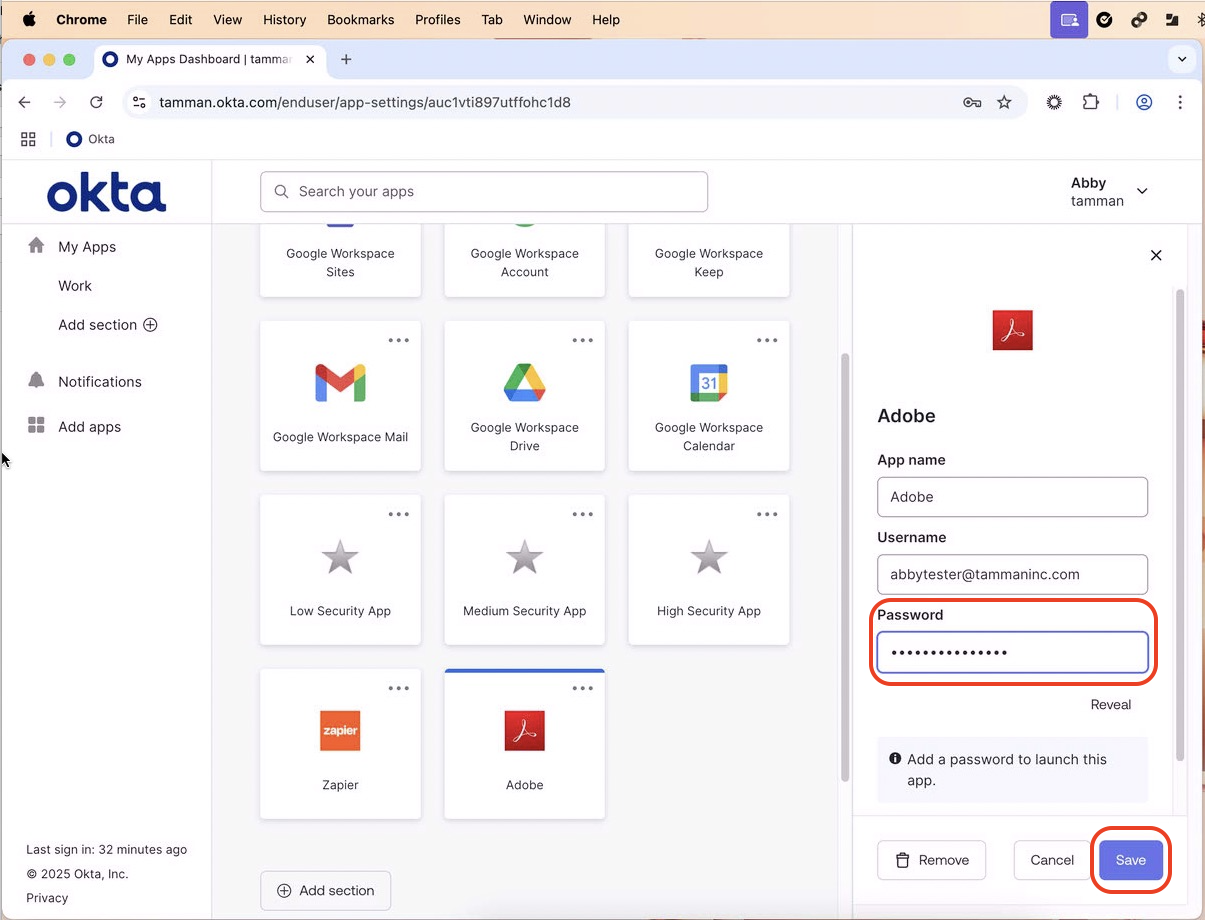
Task: Go back in browser history
Action: click(x=25, y=102)
